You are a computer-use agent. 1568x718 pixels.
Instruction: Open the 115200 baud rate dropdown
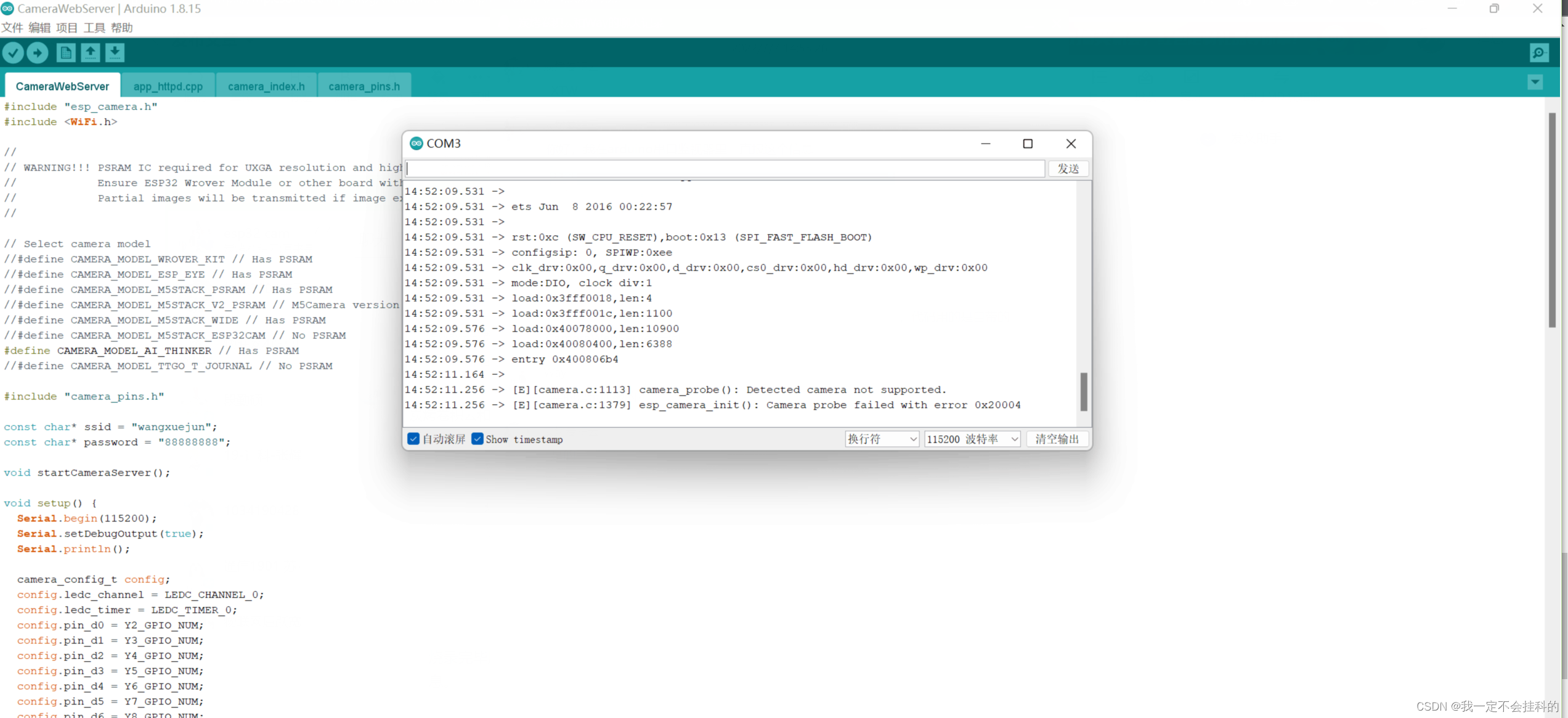coord(972,439)
